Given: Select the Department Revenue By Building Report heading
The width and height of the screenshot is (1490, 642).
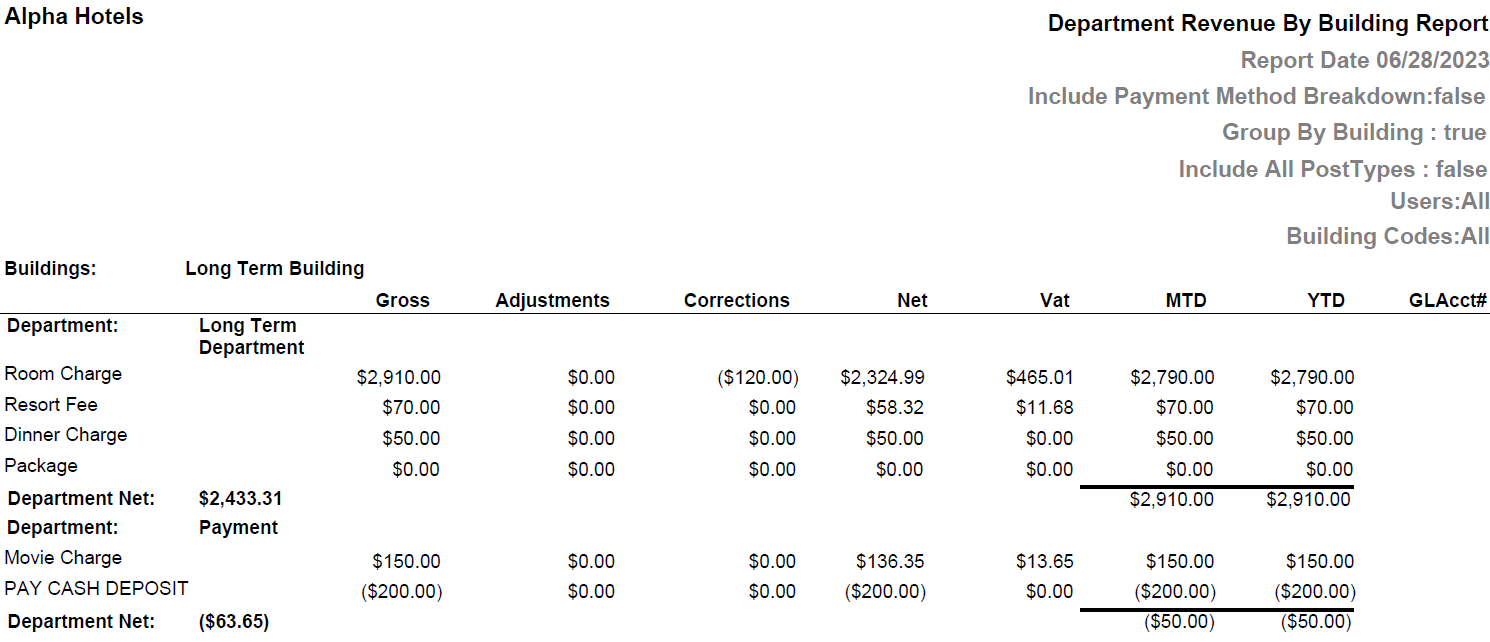Looking at the screenshot, I should coord(1268,24).
